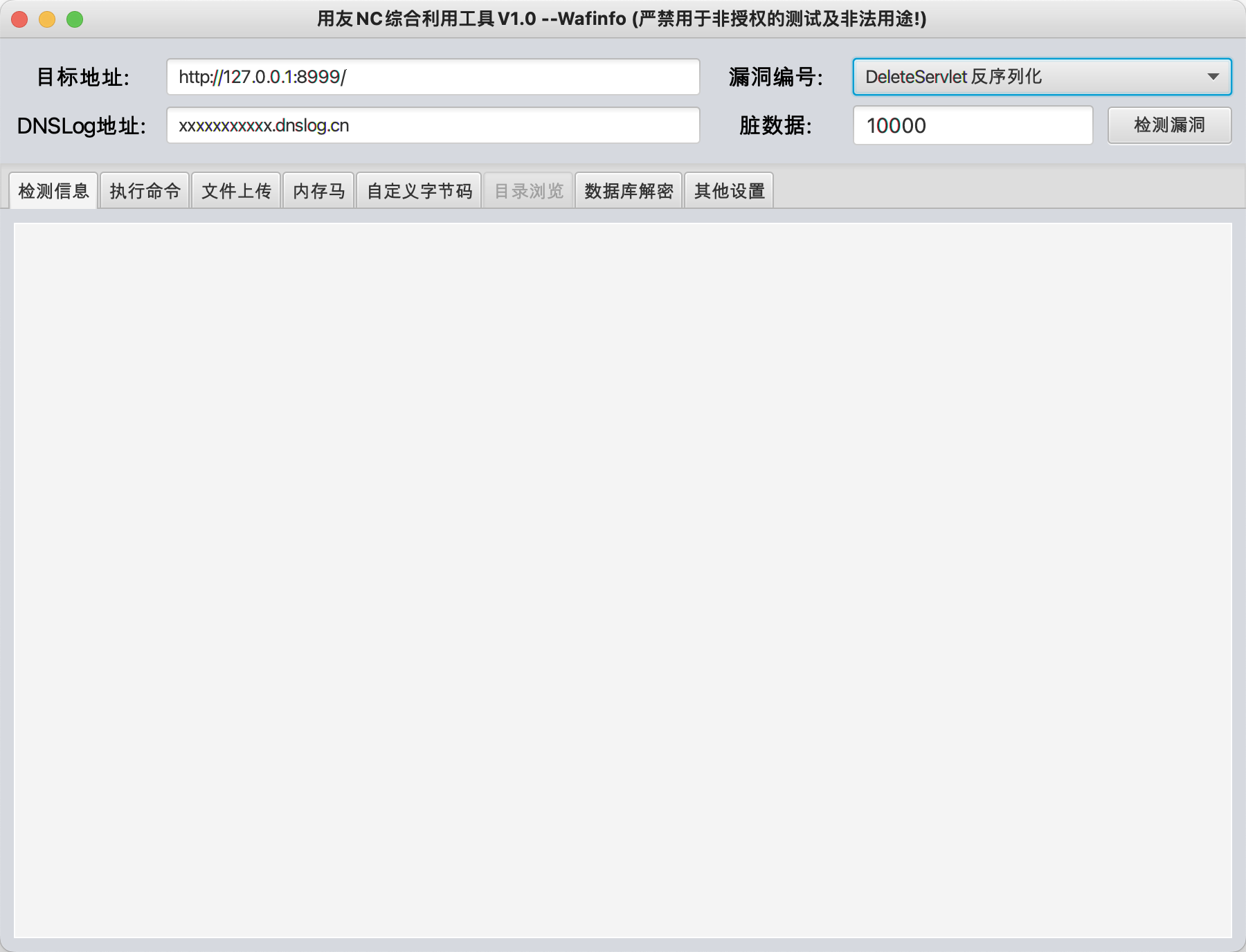
Task: Close the window with red button
Action: (19, 19)
